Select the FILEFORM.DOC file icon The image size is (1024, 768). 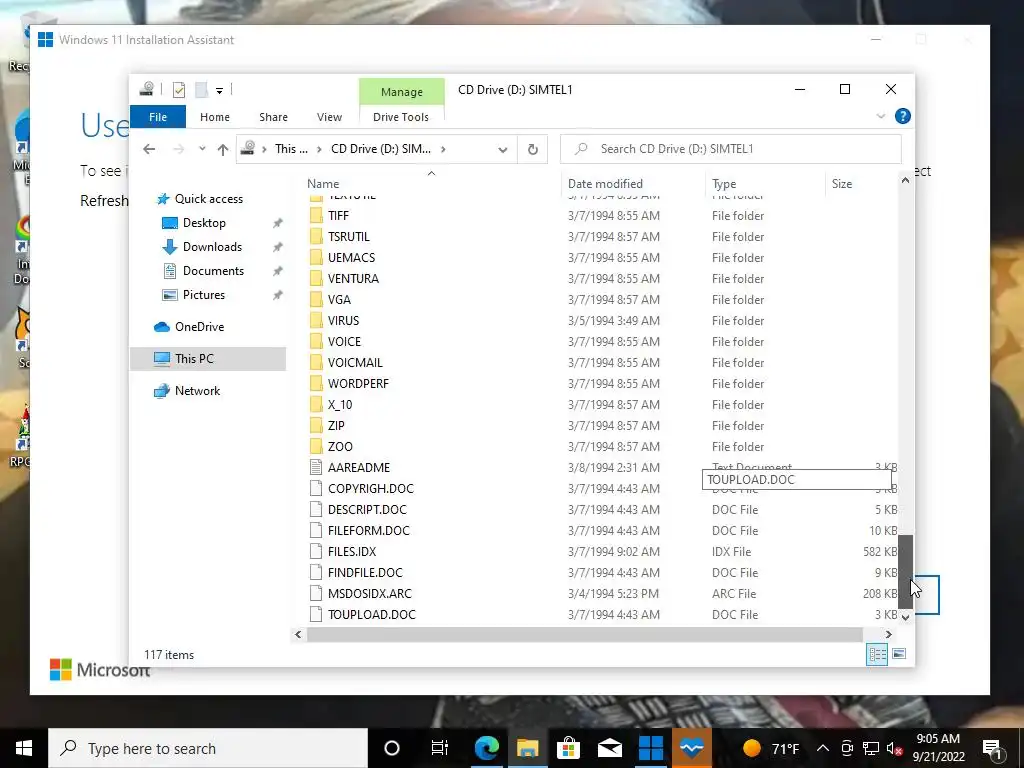316,530
